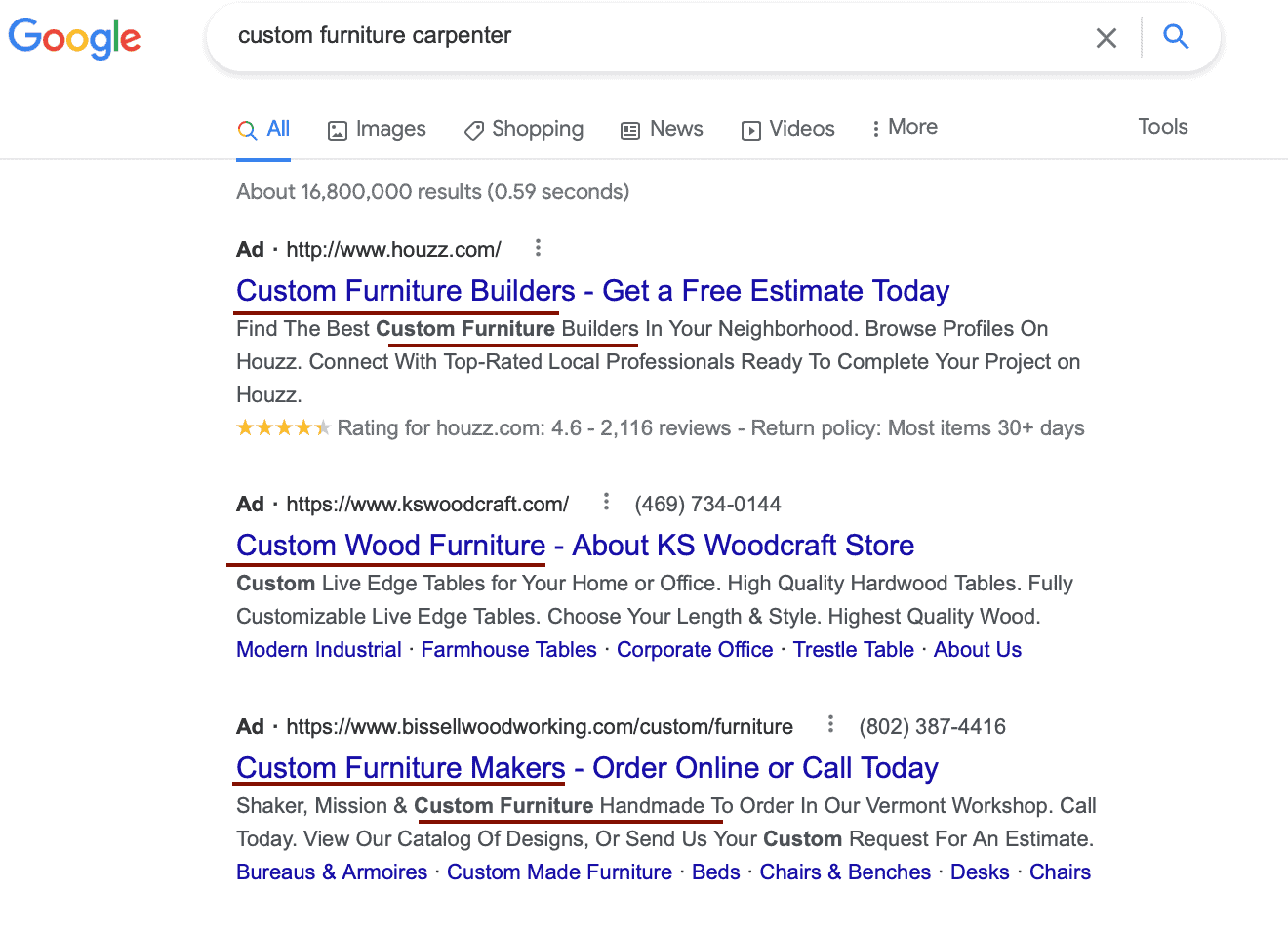
Task: Open 'Custom Wood Furniture - About KS Woodcraft Store'
Action: 575,546
